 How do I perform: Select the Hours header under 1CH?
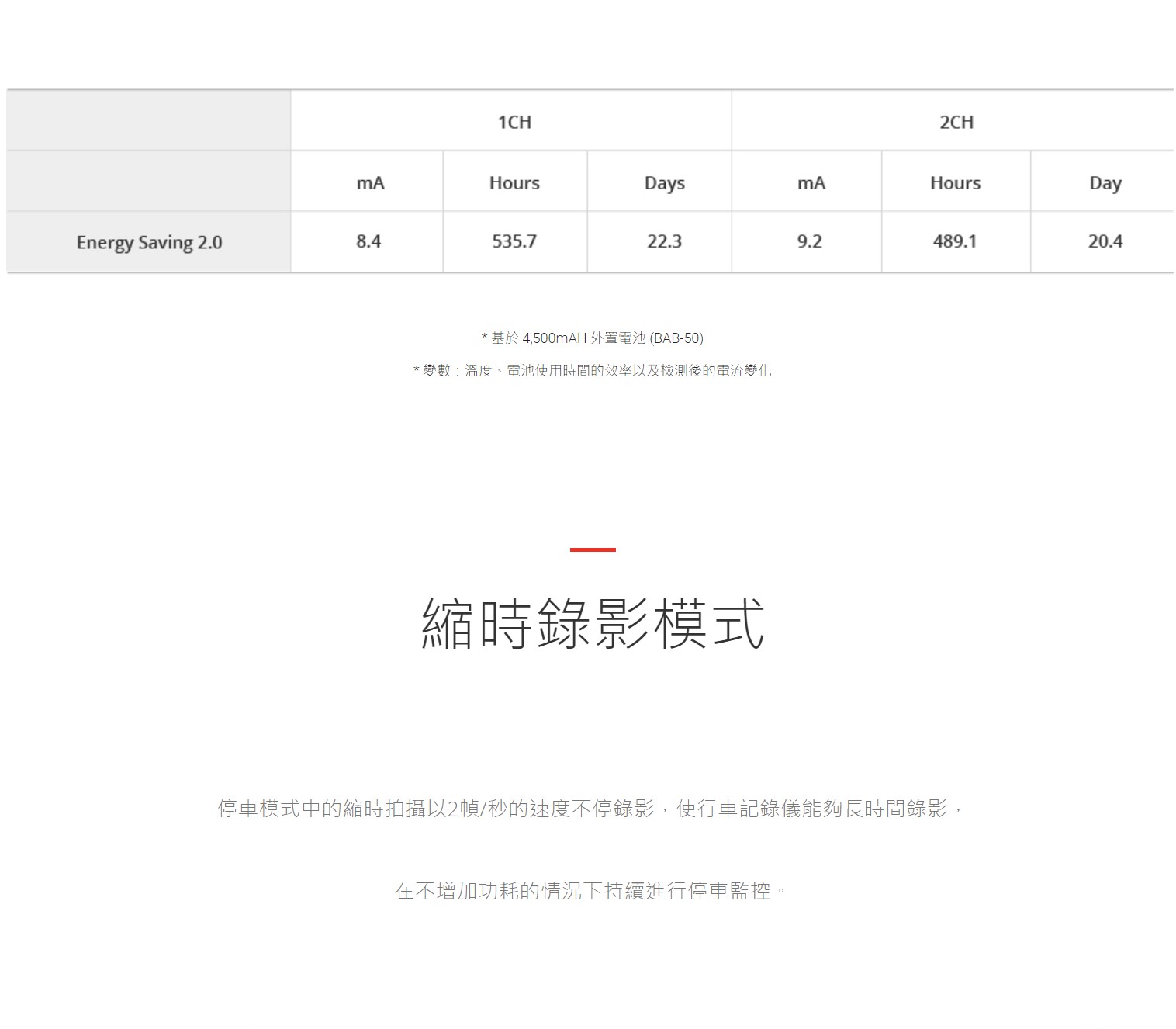(x=514, y=183)
